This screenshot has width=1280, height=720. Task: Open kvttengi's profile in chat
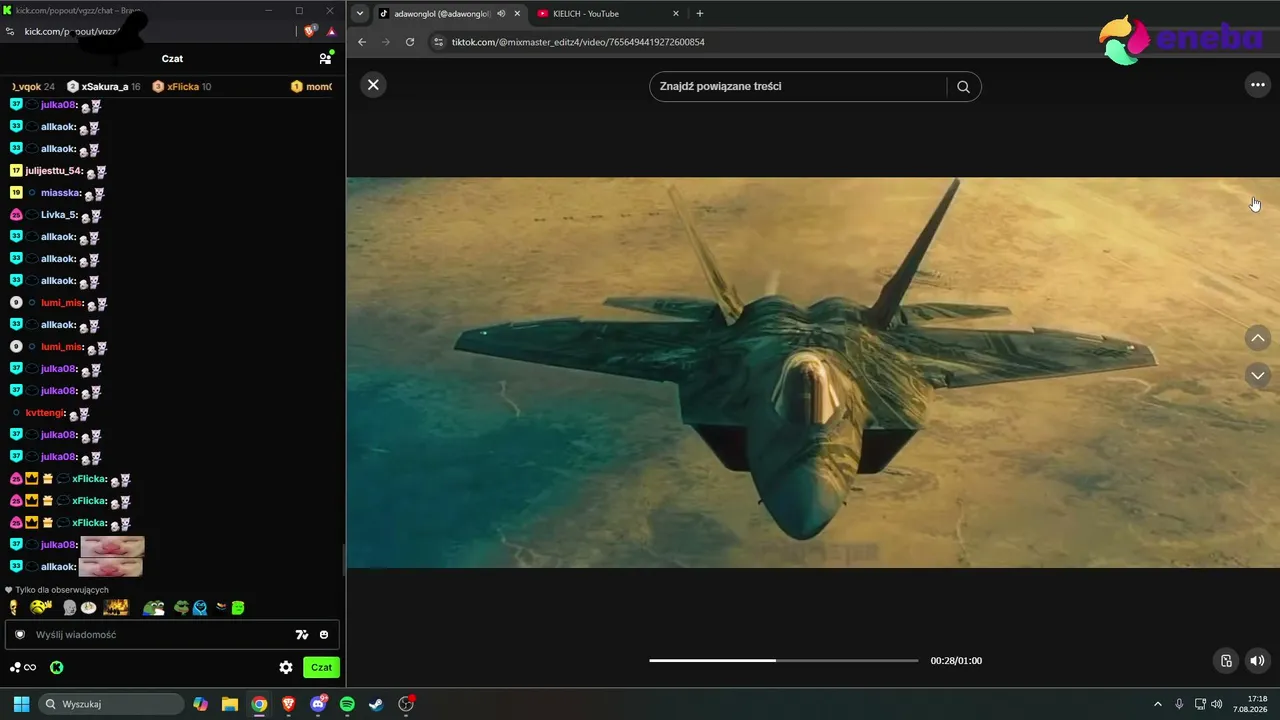46,413
